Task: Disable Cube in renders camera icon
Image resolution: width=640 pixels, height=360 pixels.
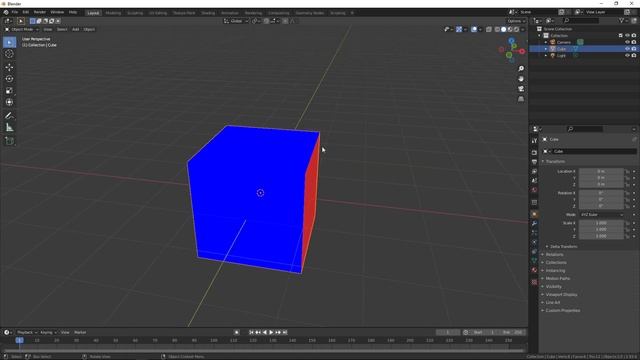Action: click(634, 49)
